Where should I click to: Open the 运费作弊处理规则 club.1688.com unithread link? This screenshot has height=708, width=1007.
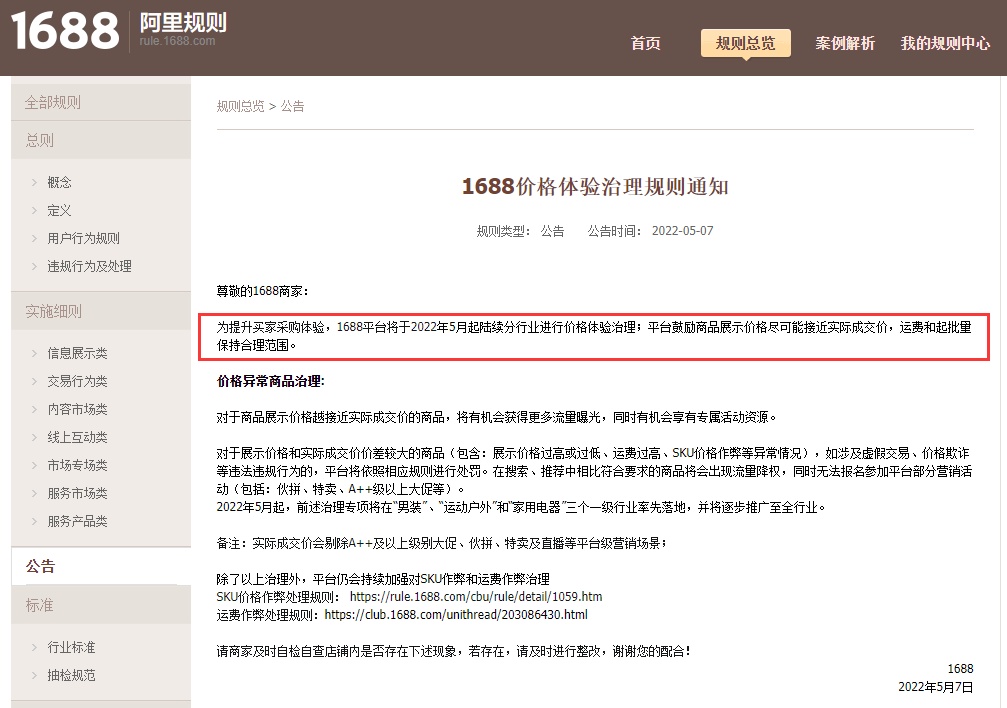point(456,615)
